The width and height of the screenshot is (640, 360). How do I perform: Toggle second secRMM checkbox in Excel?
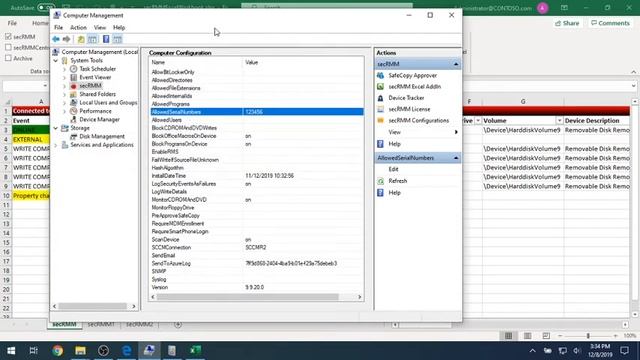pos(8,48)
